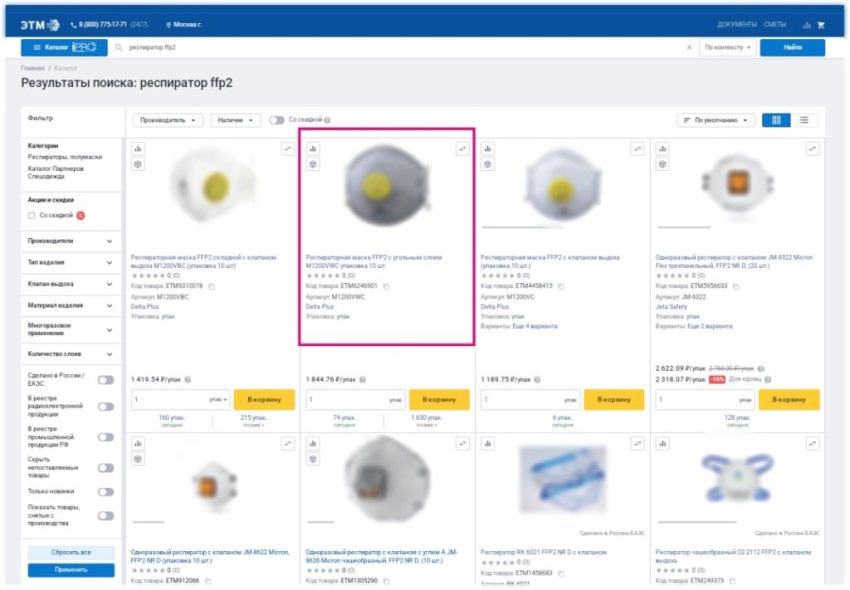Add RK 6021 respirator to comparison icon
This screenshot has height=590, width=850.
tap(488, 444)
